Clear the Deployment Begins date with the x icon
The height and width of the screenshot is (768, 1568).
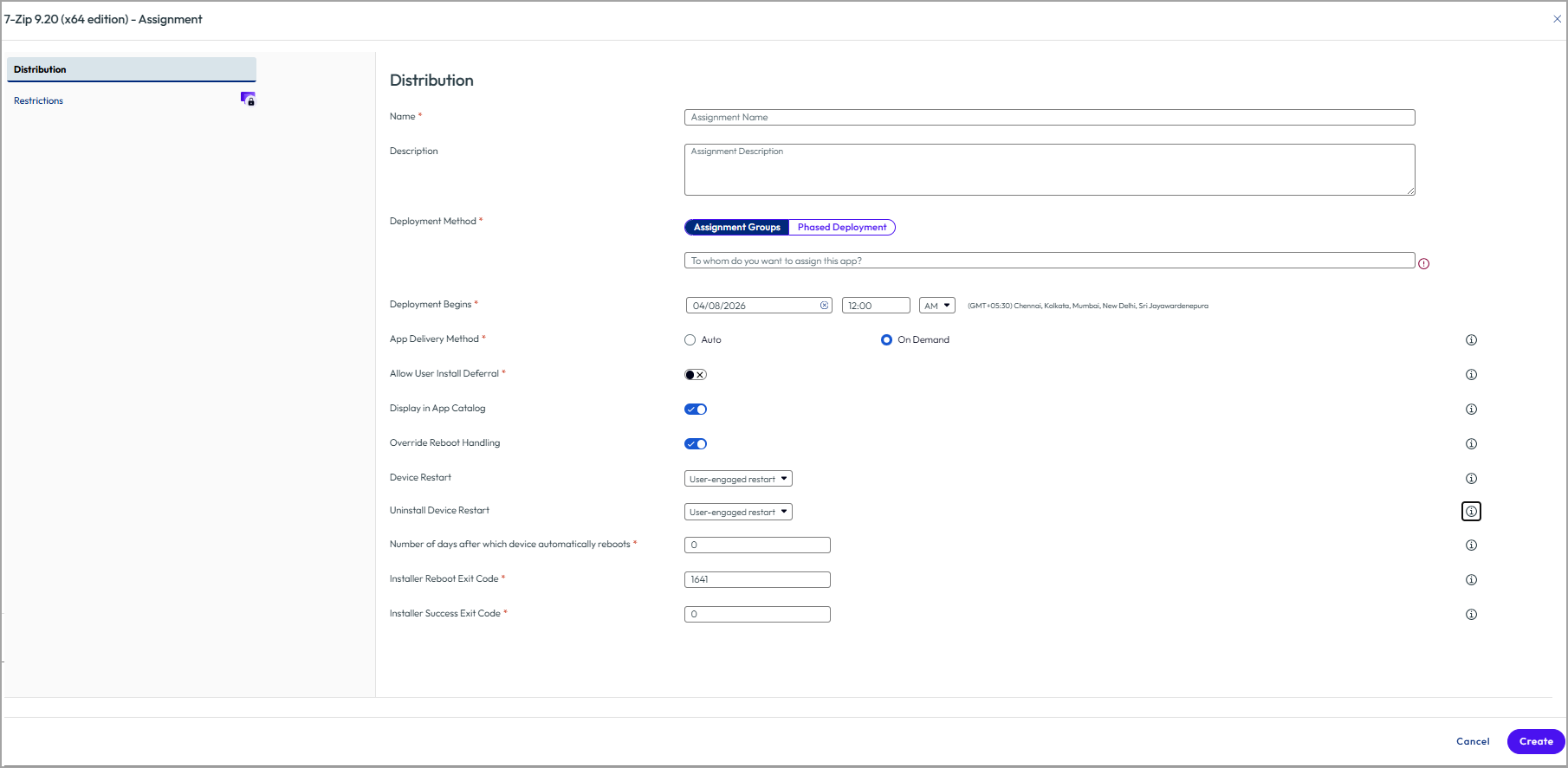(x=824, y=306)
